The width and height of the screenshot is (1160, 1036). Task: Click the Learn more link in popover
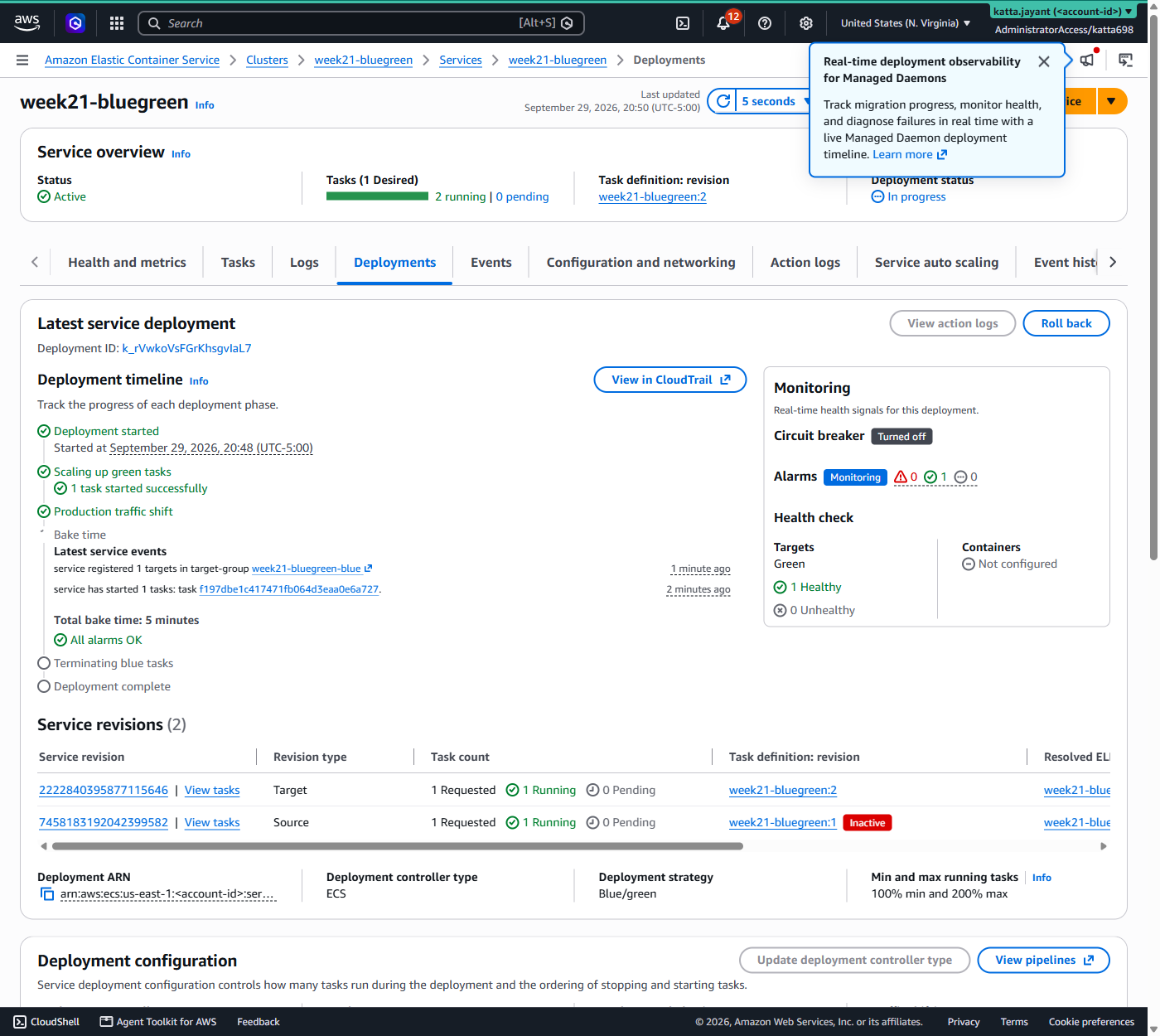909,154
